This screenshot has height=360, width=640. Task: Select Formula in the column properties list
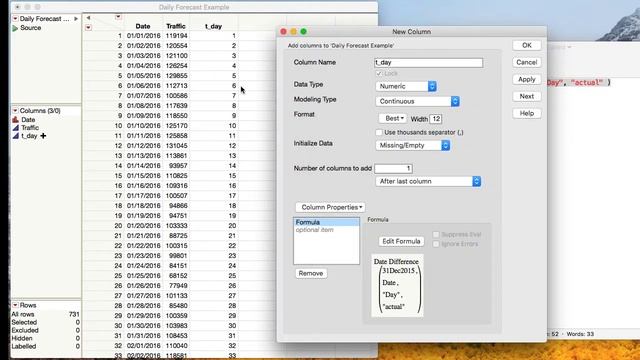[327, 222]
